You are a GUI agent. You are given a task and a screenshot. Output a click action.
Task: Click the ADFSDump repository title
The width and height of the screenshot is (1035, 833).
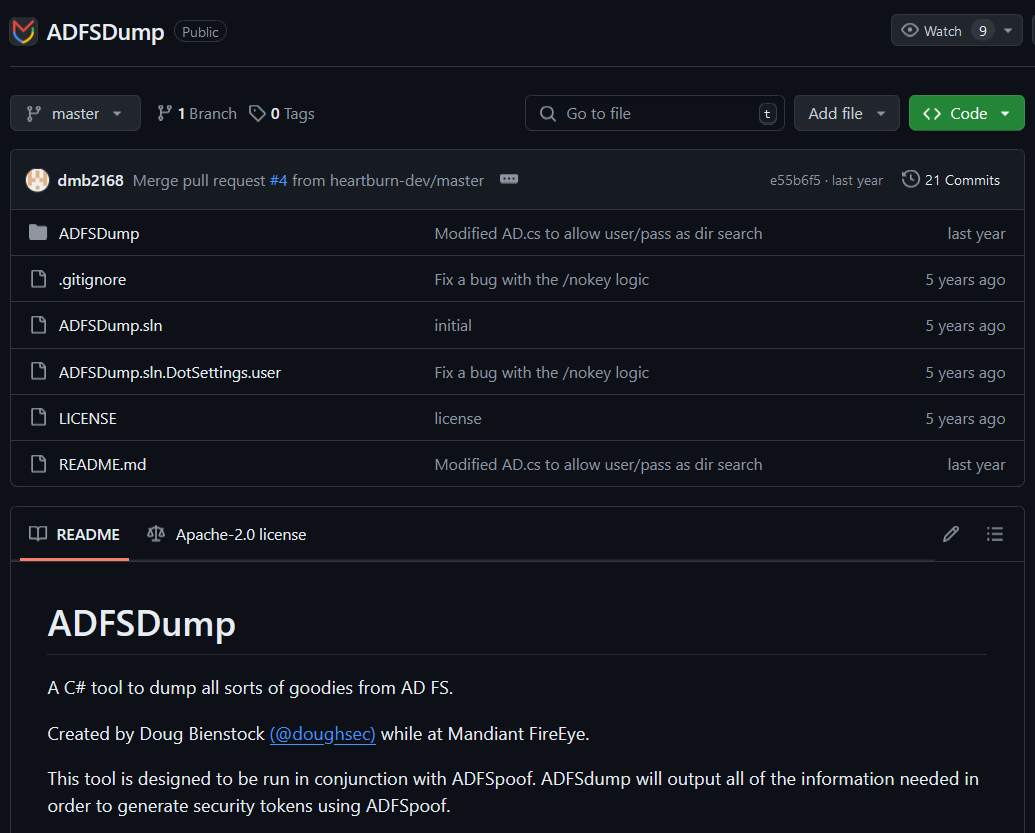click(106, 32)
